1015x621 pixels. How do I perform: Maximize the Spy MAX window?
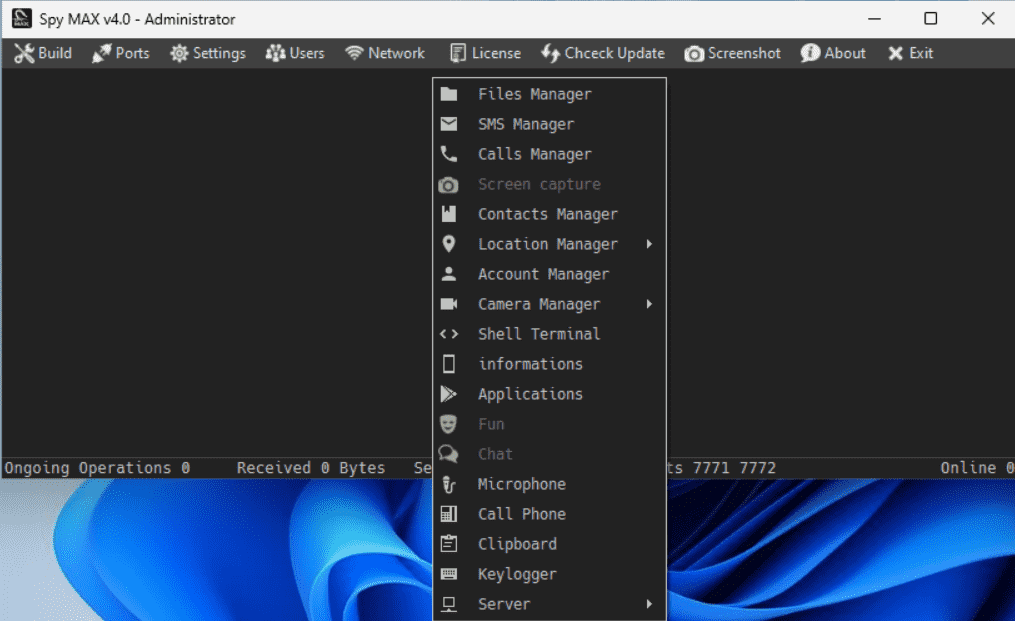click(x=930, y=19)
